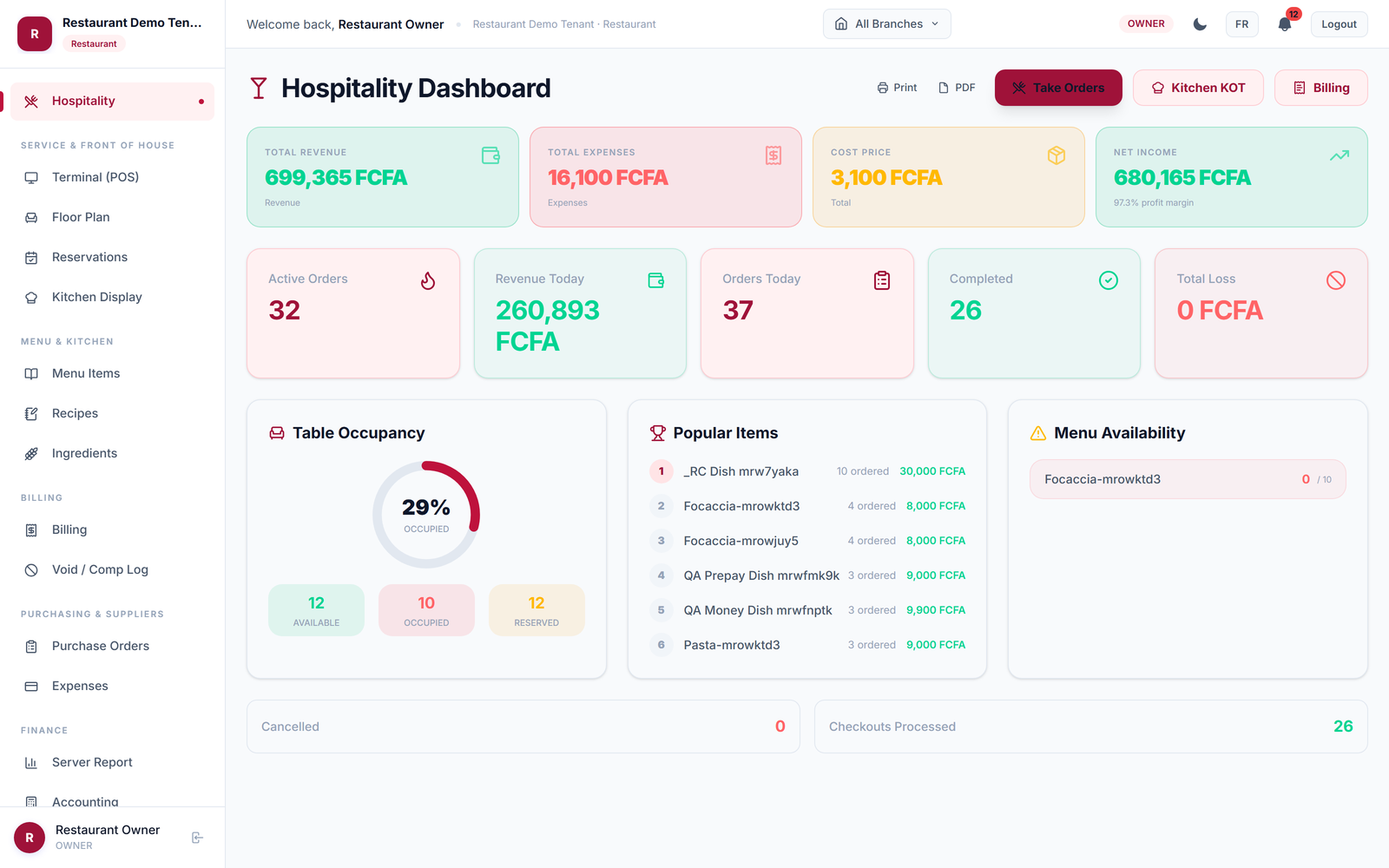Image resolution: width=1389 pixels, height=868 pixels.
Task: Click the wallet icon on Total Revenue card
Action: coord(490,155)
